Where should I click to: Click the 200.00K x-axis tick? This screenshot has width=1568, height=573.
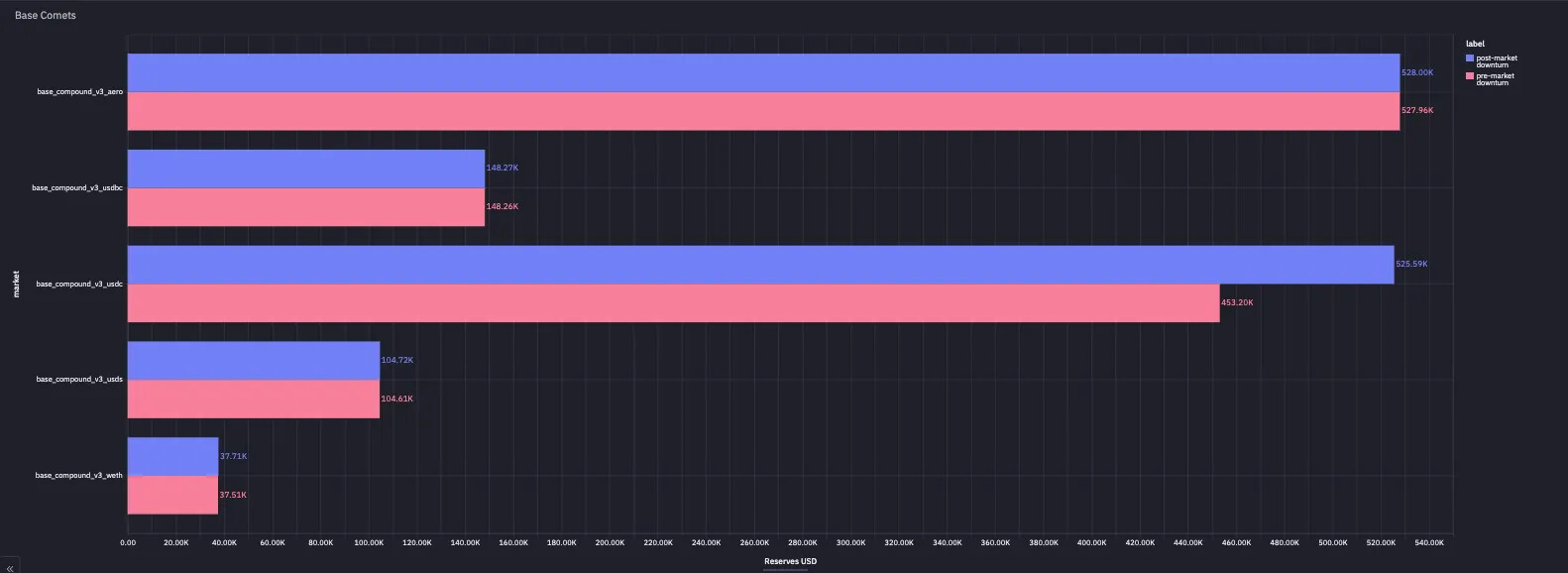pos(610,543)
